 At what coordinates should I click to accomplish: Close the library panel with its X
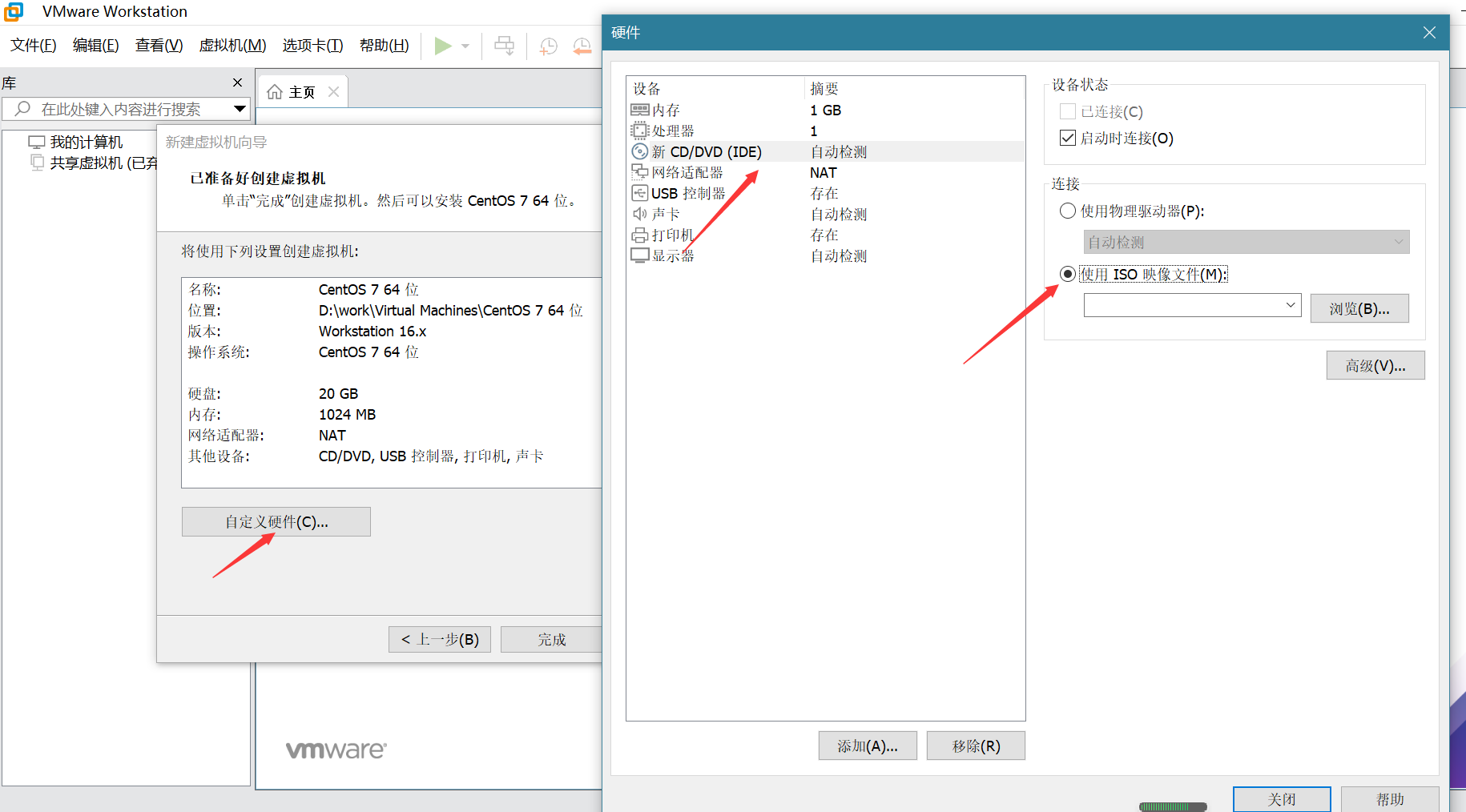[237, 82]
